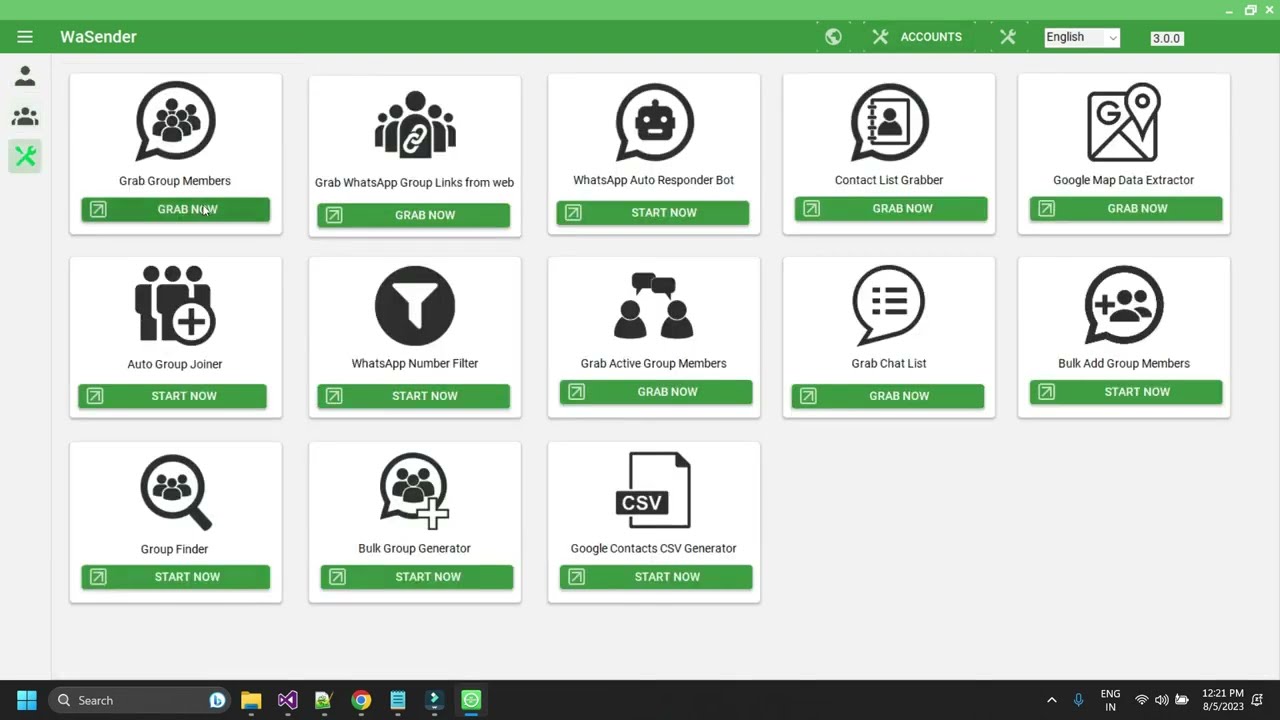1280x720 pixels.
Task: Click the 'Google Contacts CSV Generator' label
Action: [654, 548]
